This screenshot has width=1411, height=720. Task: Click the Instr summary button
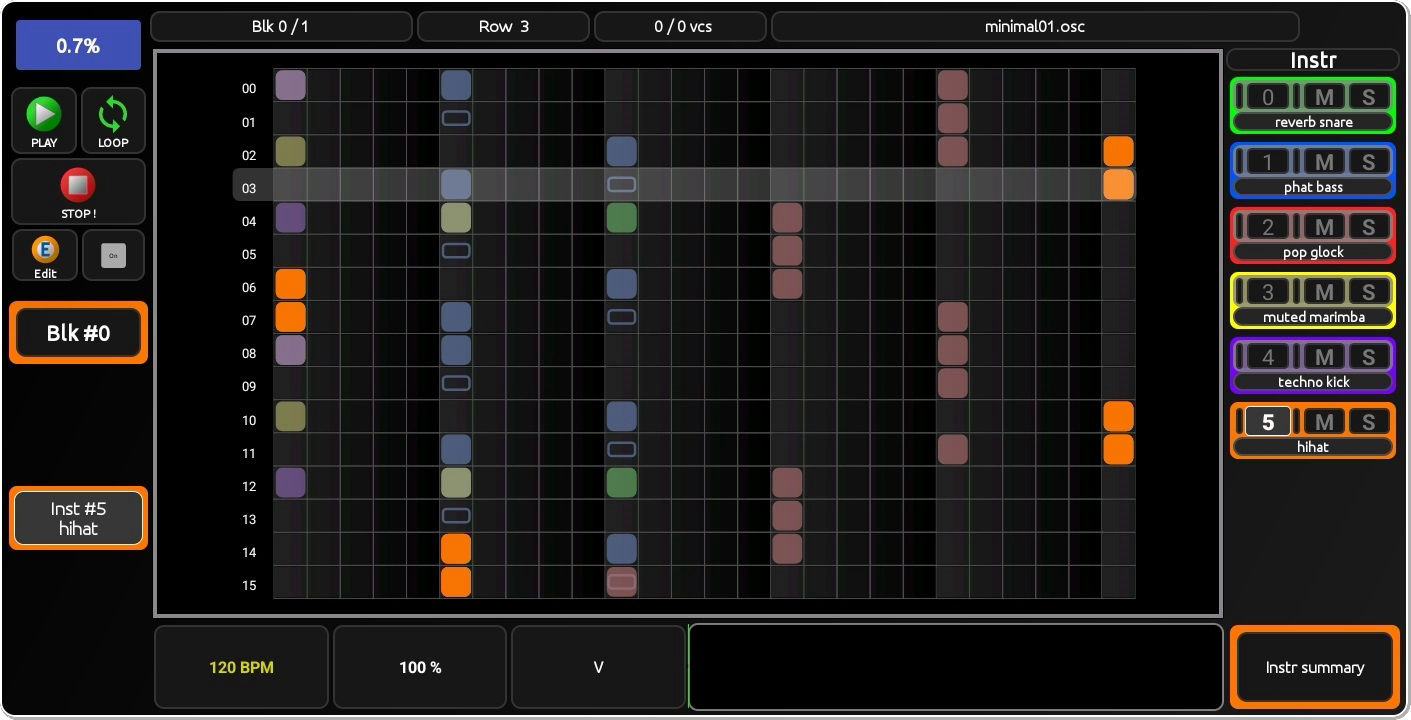(1314, 667)
